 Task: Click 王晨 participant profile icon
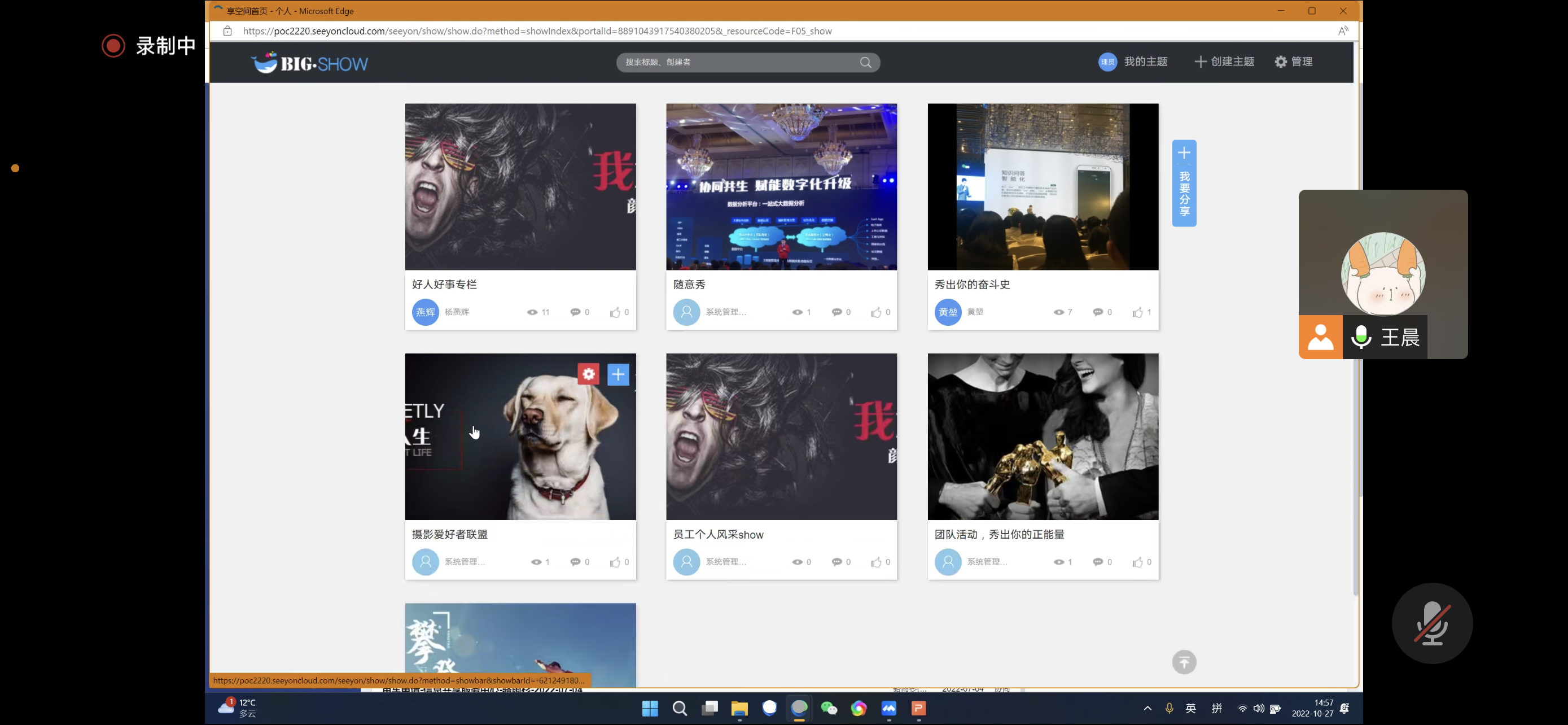point(1320,337)
